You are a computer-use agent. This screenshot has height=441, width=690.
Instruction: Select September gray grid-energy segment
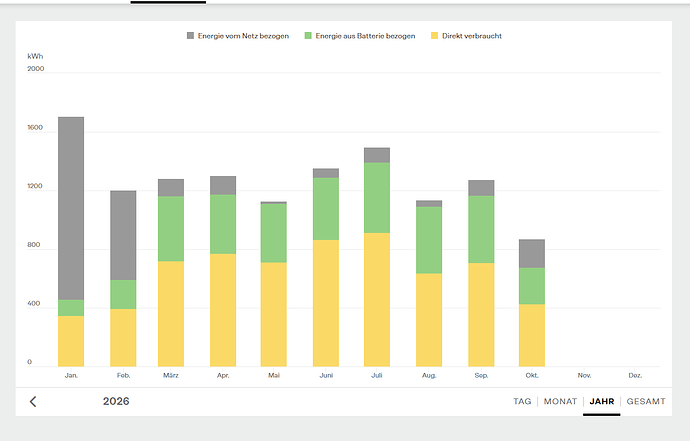click(481, 188)
